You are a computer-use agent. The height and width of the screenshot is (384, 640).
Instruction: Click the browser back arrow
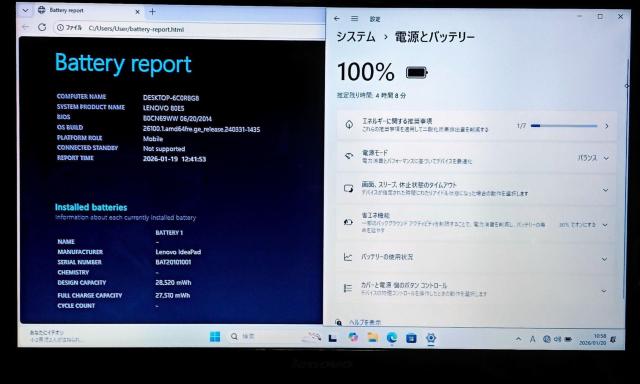click(x=26, y=27)
